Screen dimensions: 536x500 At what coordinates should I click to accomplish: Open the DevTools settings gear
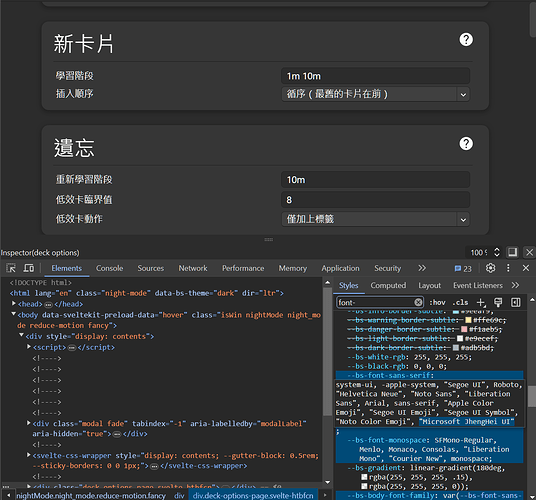pos(491,268)
